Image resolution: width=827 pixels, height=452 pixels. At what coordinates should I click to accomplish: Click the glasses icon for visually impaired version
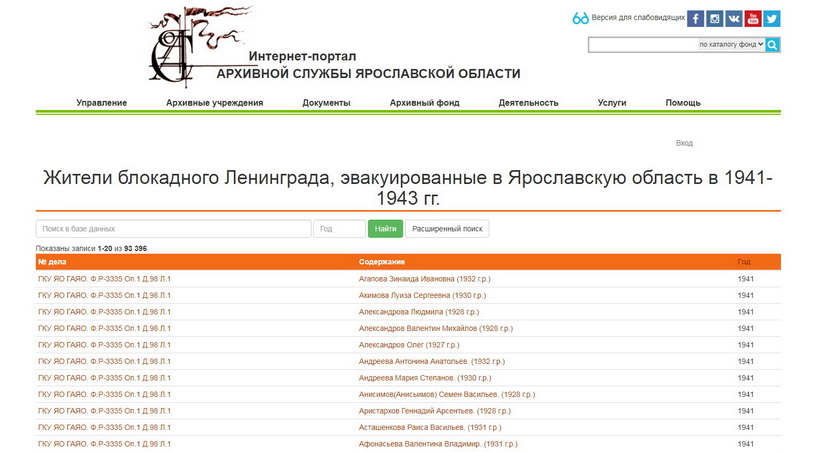(580, 18)
